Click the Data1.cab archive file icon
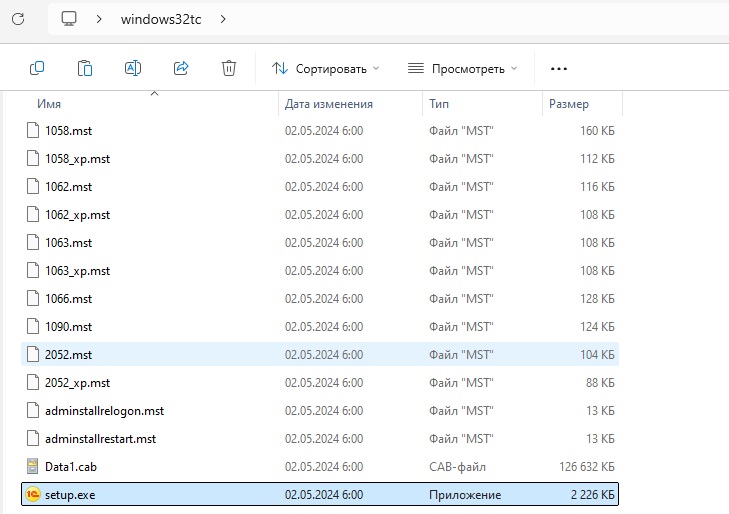The width and height of the screenshot is (729, 514). (x=33, y=467)
